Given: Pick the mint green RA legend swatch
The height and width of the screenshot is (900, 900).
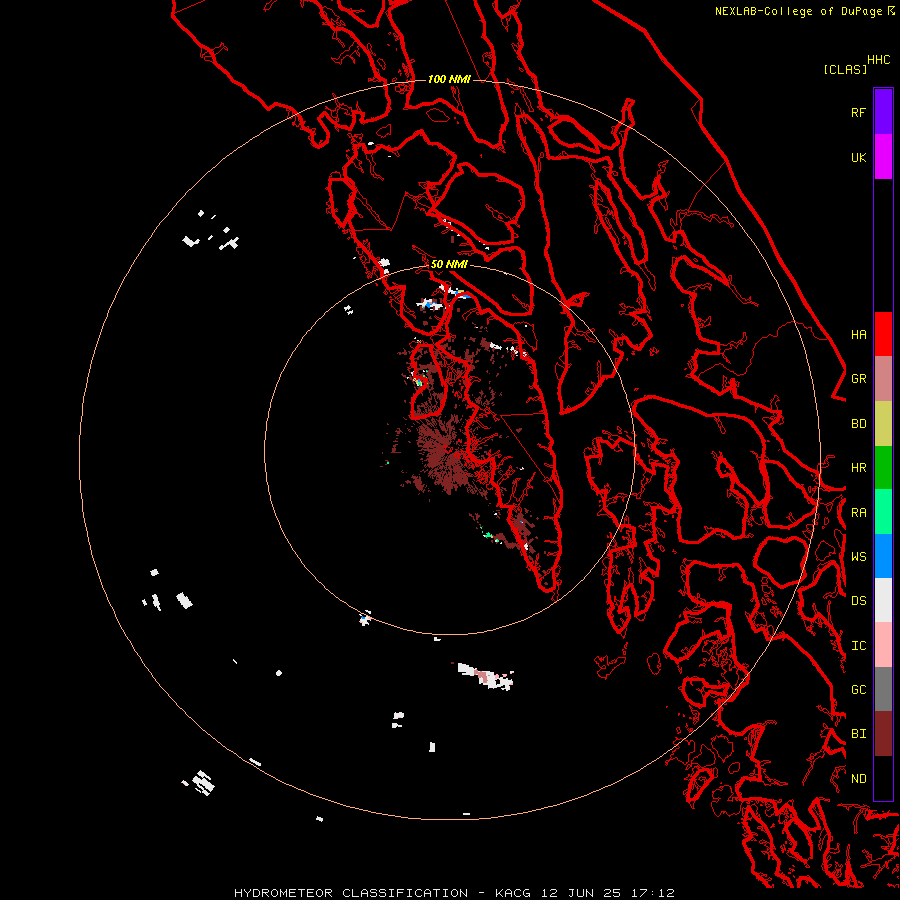Looking at the screenshot, I should coord(883,512).
